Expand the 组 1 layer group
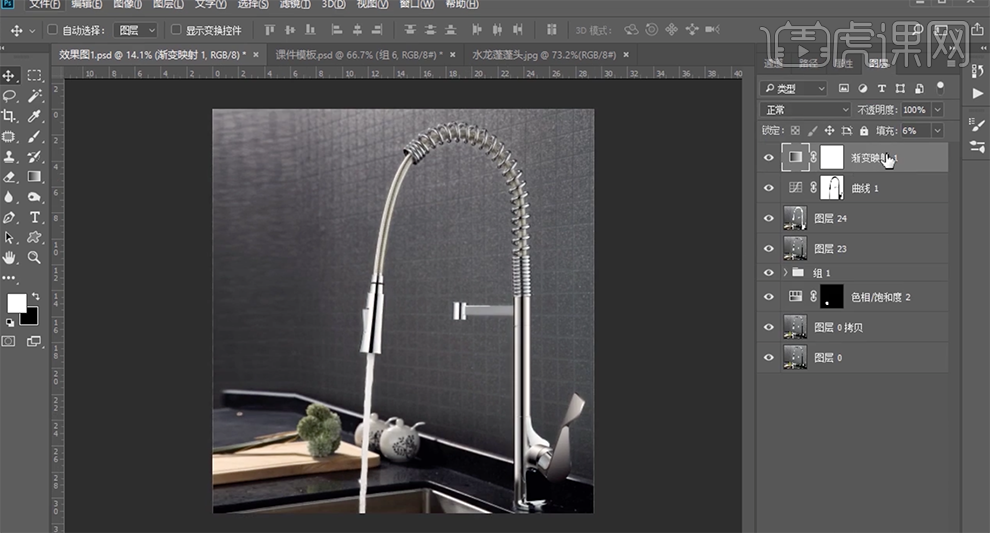 pos(786,272)
